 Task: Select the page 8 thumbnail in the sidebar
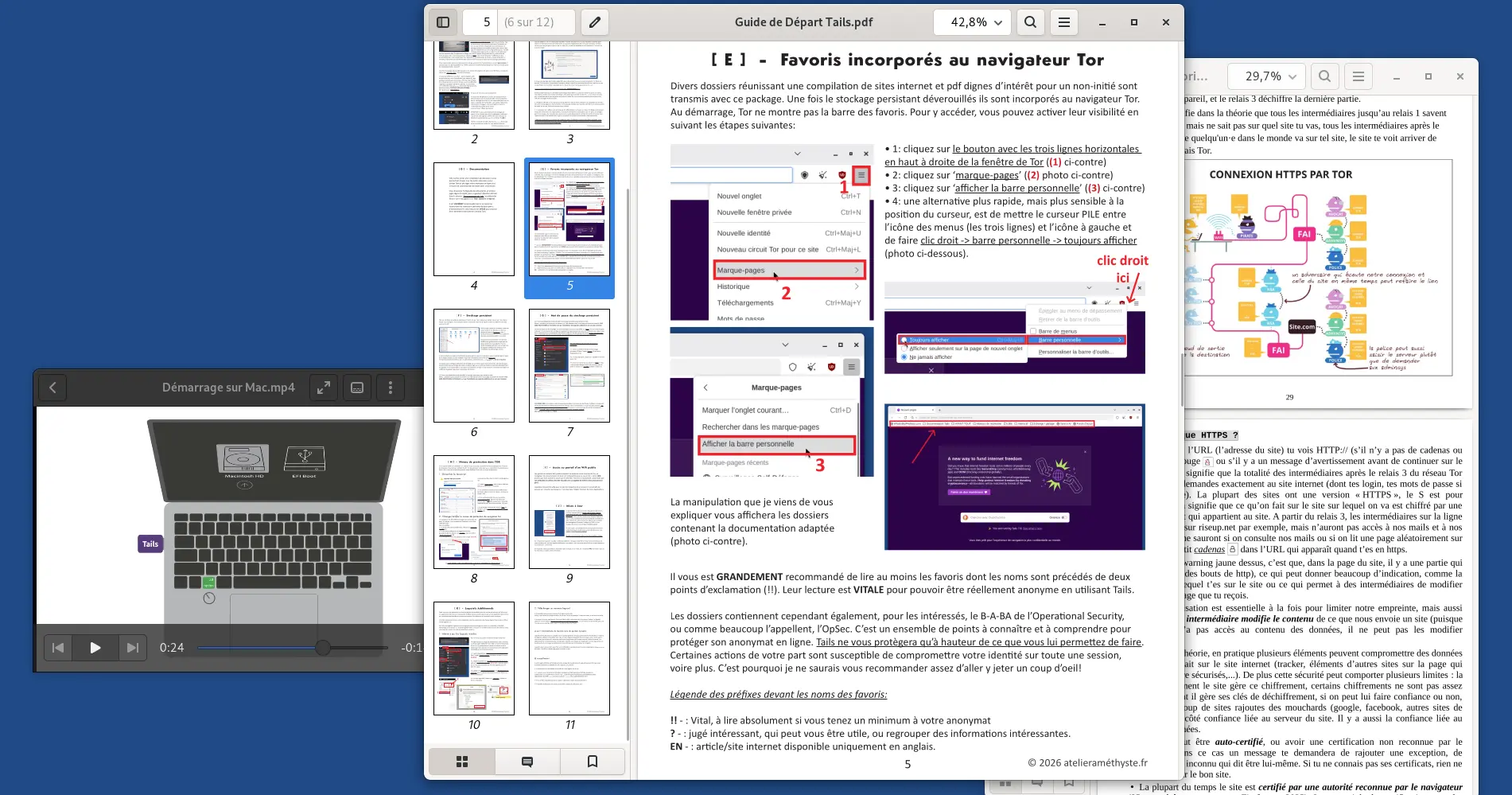[474, 512]
